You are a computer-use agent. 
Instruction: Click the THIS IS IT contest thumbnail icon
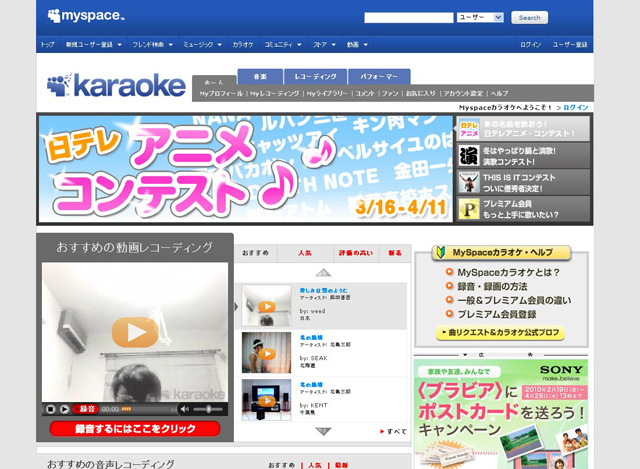coord(469,182)
